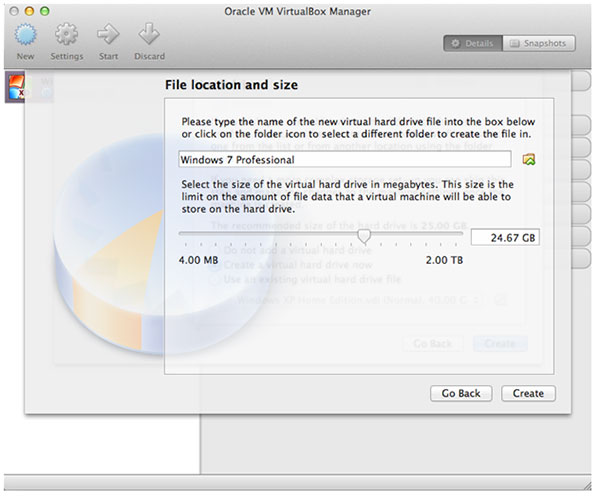Click the Discard toolbar icon
Image resolution: width=600 pixels, height=501 pixels.
pos(149,34)
